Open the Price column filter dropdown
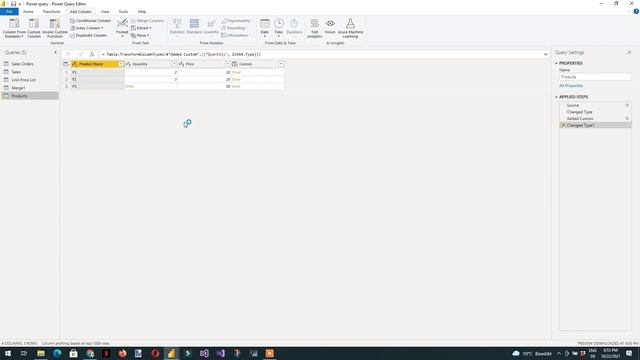 [x=228, y=64]
